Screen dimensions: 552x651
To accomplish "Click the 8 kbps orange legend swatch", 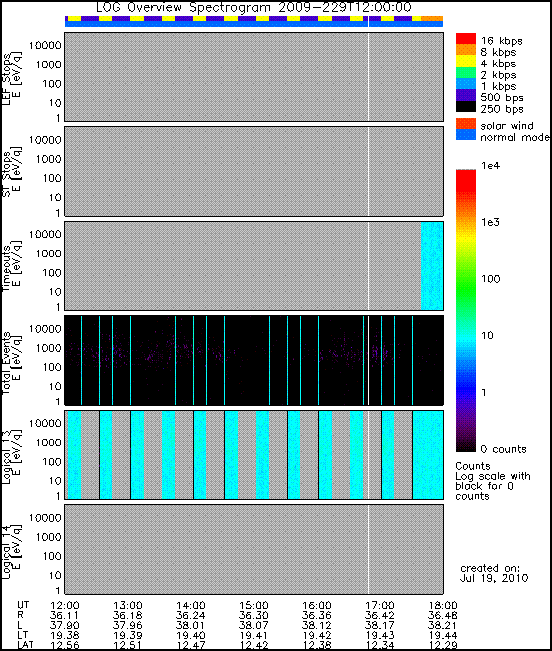I will click(466, 50).
